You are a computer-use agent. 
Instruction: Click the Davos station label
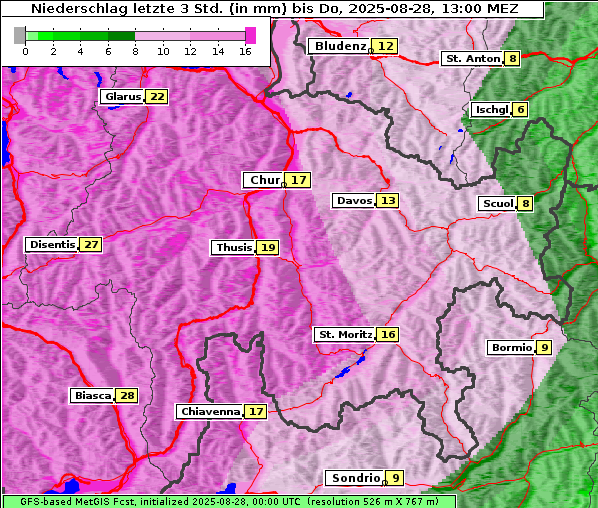pyautogui.click(x=354, y=201)
